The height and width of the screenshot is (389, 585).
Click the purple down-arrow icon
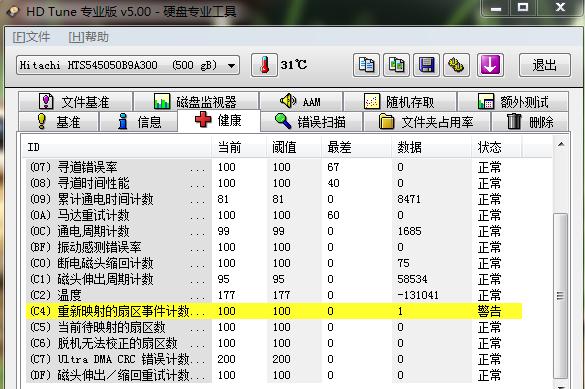tap(490, 65)
